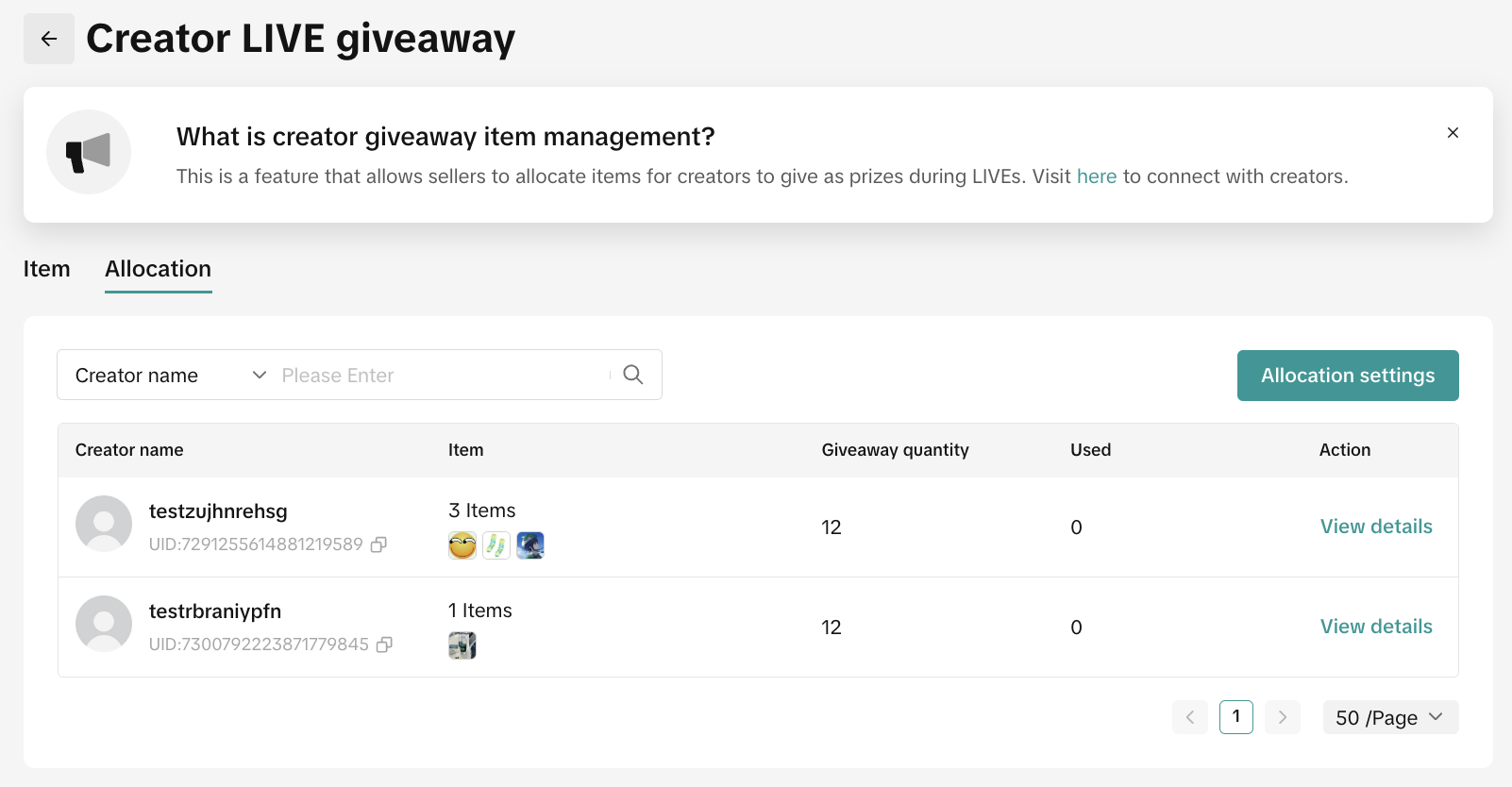The image size is (1512, 787).
Task: Click the search magnifier icon
Action: click(633, 375)
